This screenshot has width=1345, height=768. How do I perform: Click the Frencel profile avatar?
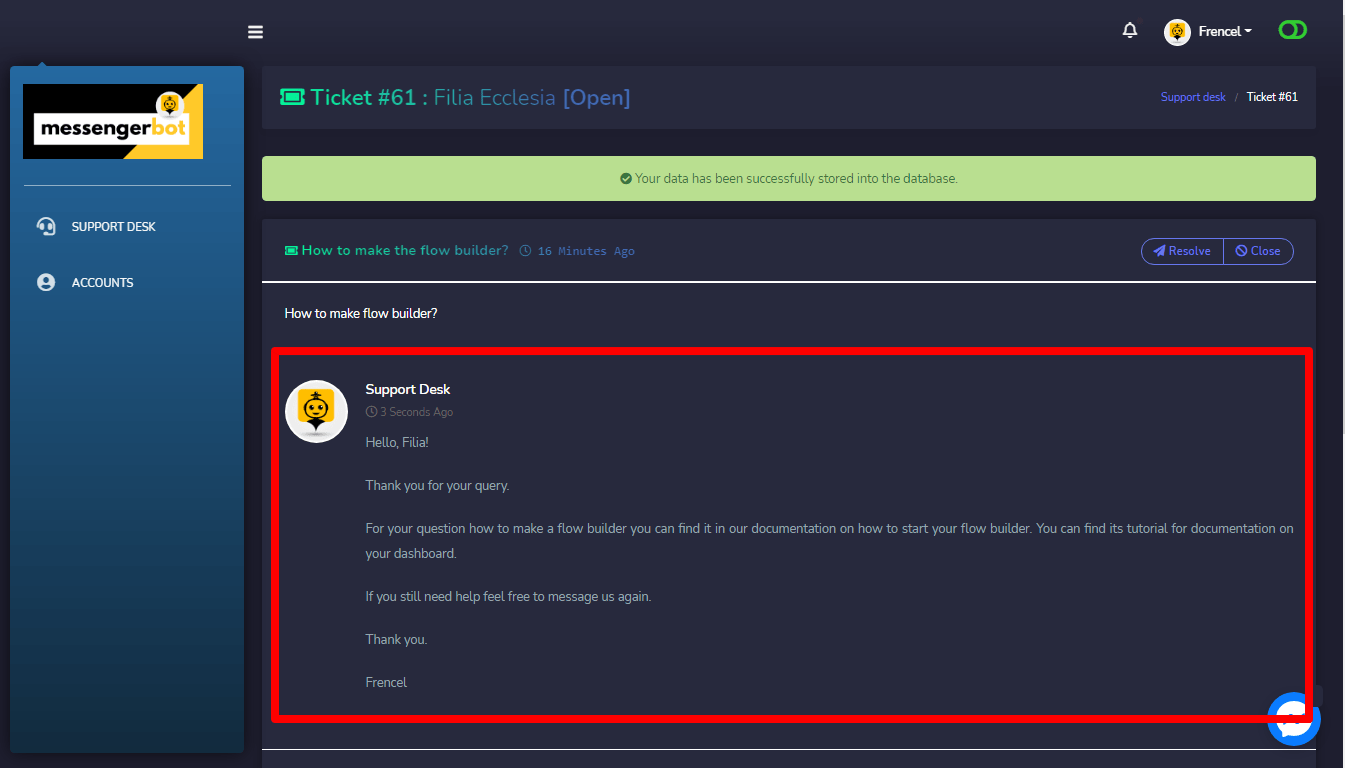1177,32
